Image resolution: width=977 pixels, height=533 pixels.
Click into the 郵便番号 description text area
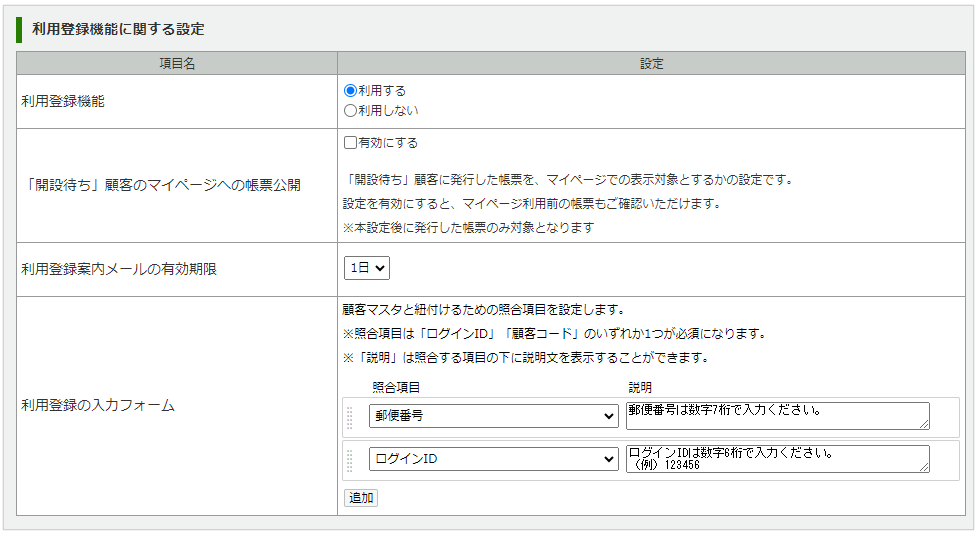tap(776, 415)
